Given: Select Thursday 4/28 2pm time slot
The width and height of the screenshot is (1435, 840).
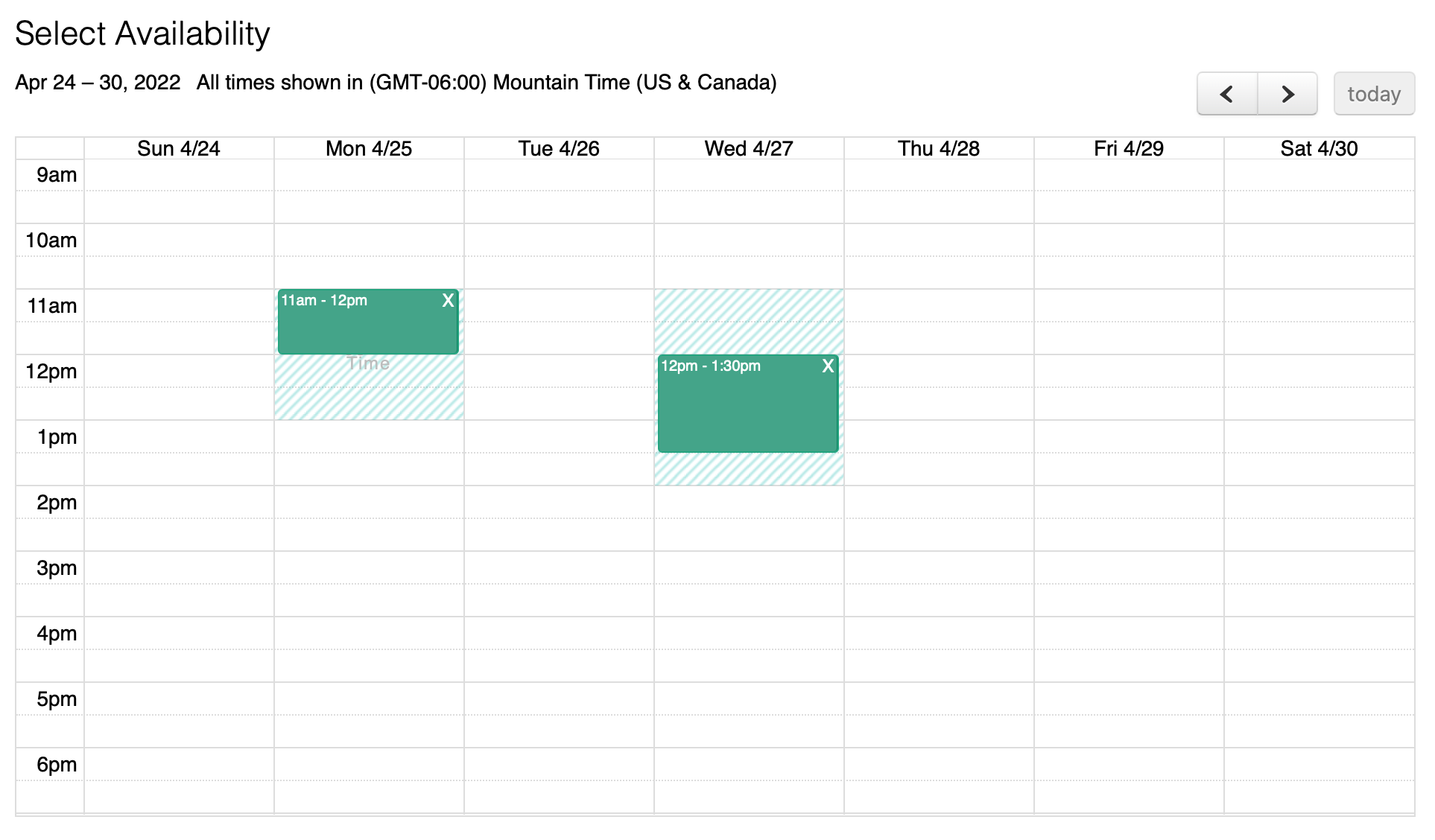Looking at the screenshot, I should tap(939, 502).
